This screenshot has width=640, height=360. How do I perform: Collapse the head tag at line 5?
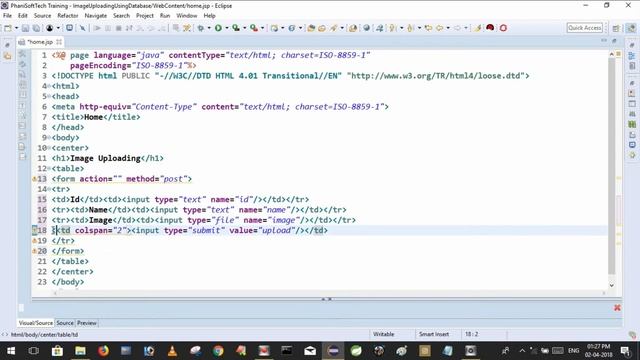[49, 96]
